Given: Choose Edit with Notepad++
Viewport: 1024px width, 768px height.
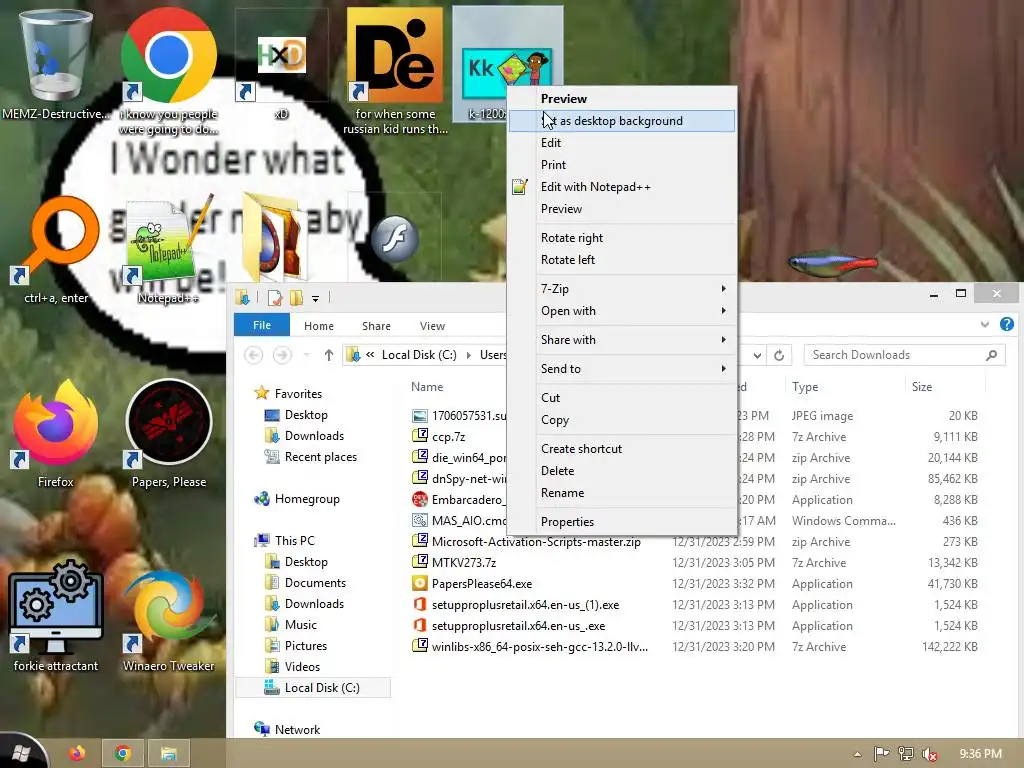Looking at the screenshot, I should (x=622, y=187).
